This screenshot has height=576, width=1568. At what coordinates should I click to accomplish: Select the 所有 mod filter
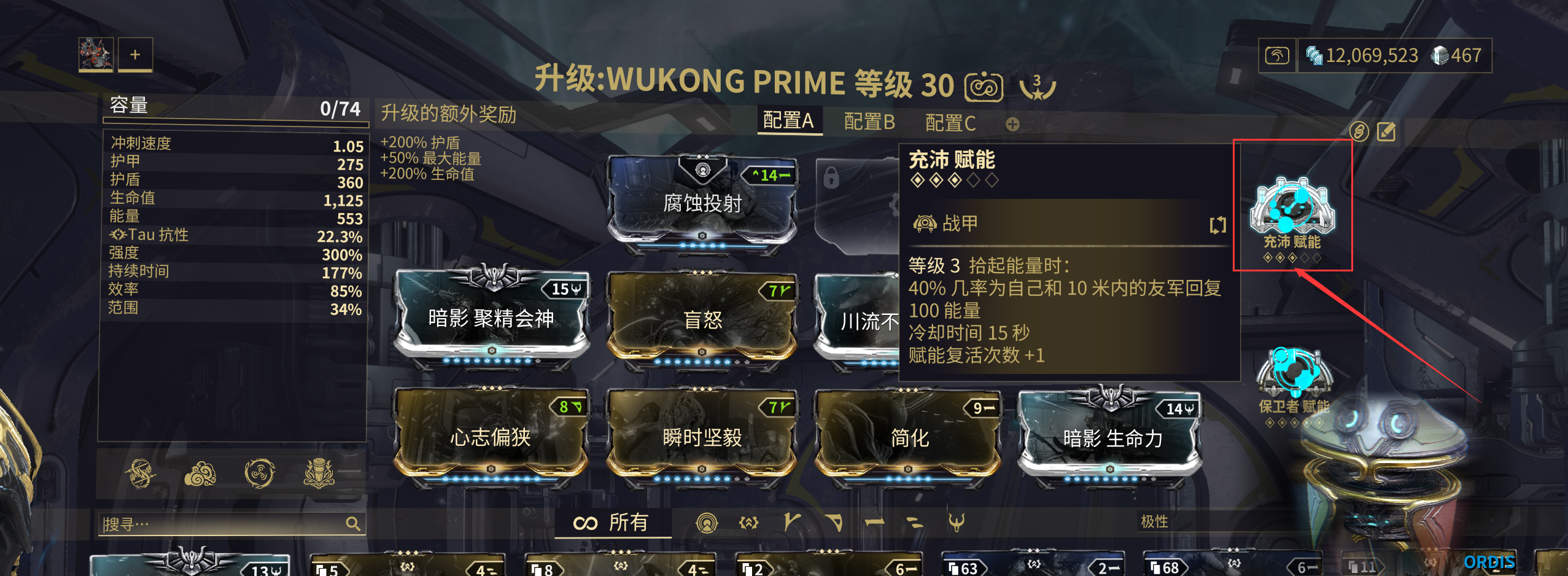612,523
